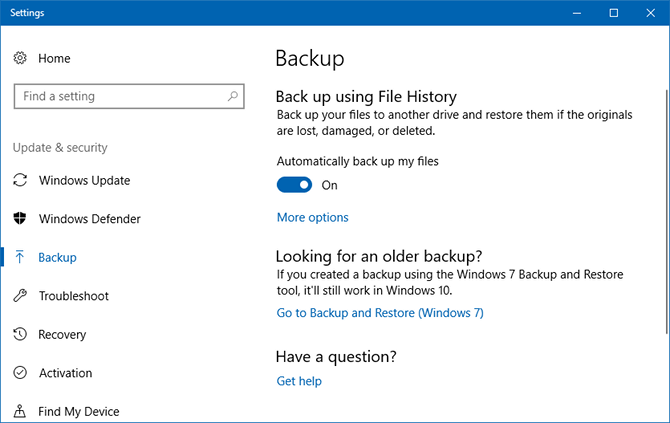This screenshot has width=670, height=423.
Task: Click the Find My Device icon
Action: pos(20,411)
